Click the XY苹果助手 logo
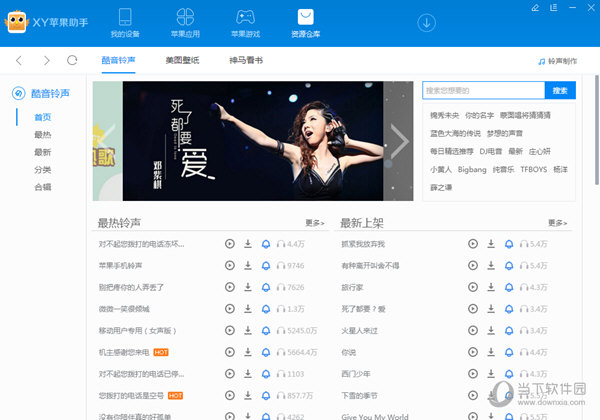The height and width of the screenshot is (420, 600). pos(46,22)
